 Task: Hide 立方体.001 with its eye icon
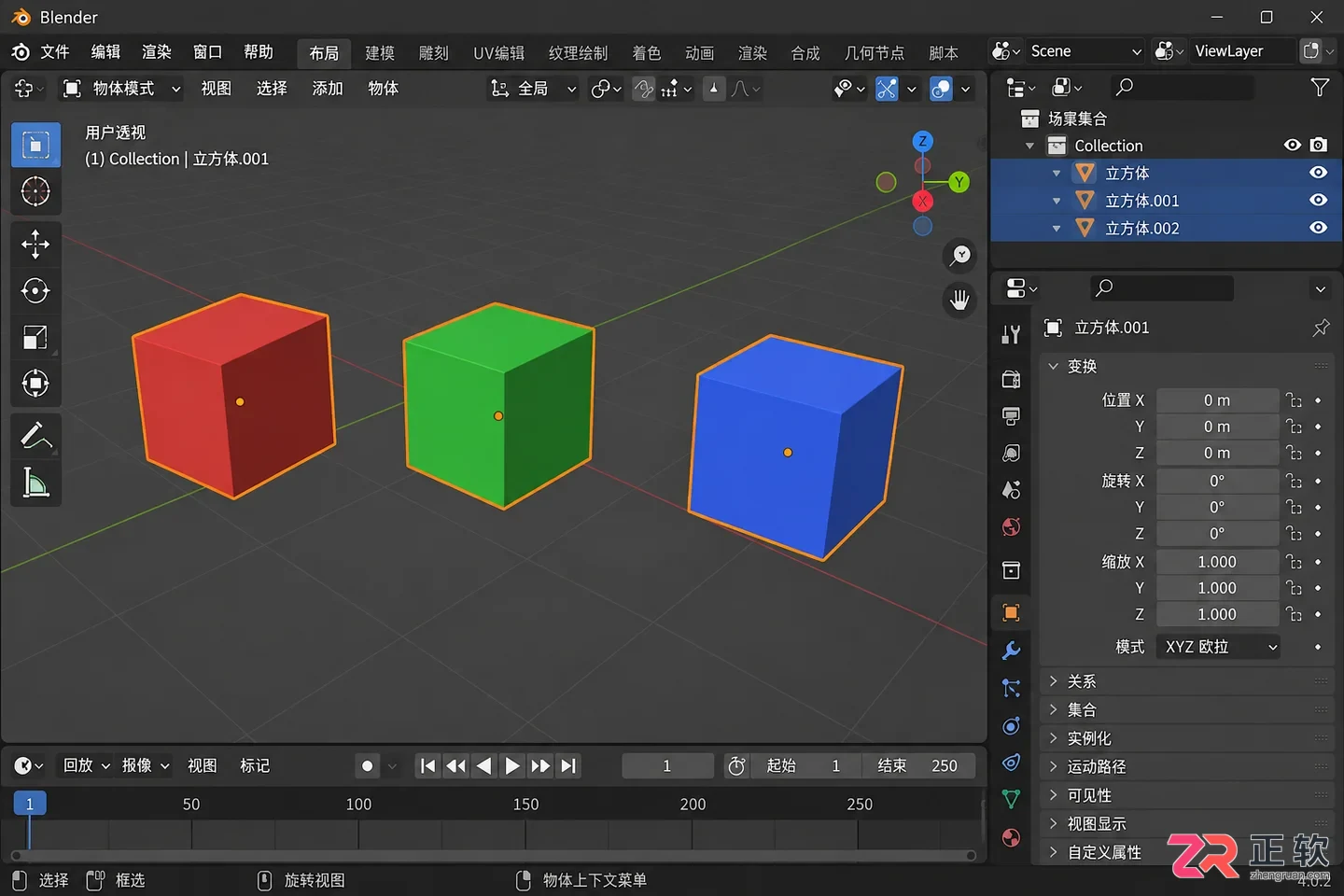[1318, 201]
